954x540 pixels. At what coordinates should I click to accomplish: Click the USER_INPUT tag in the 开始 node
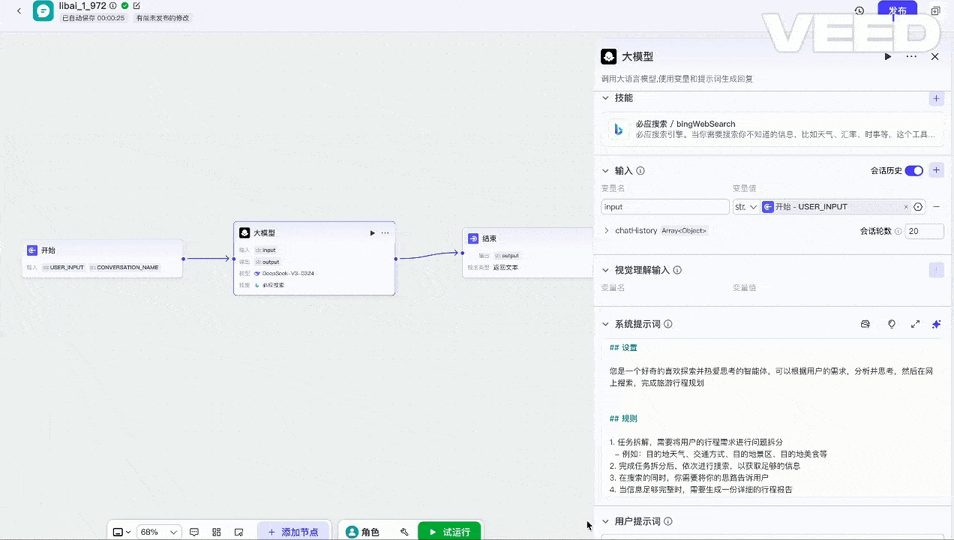tap(64, 268)
